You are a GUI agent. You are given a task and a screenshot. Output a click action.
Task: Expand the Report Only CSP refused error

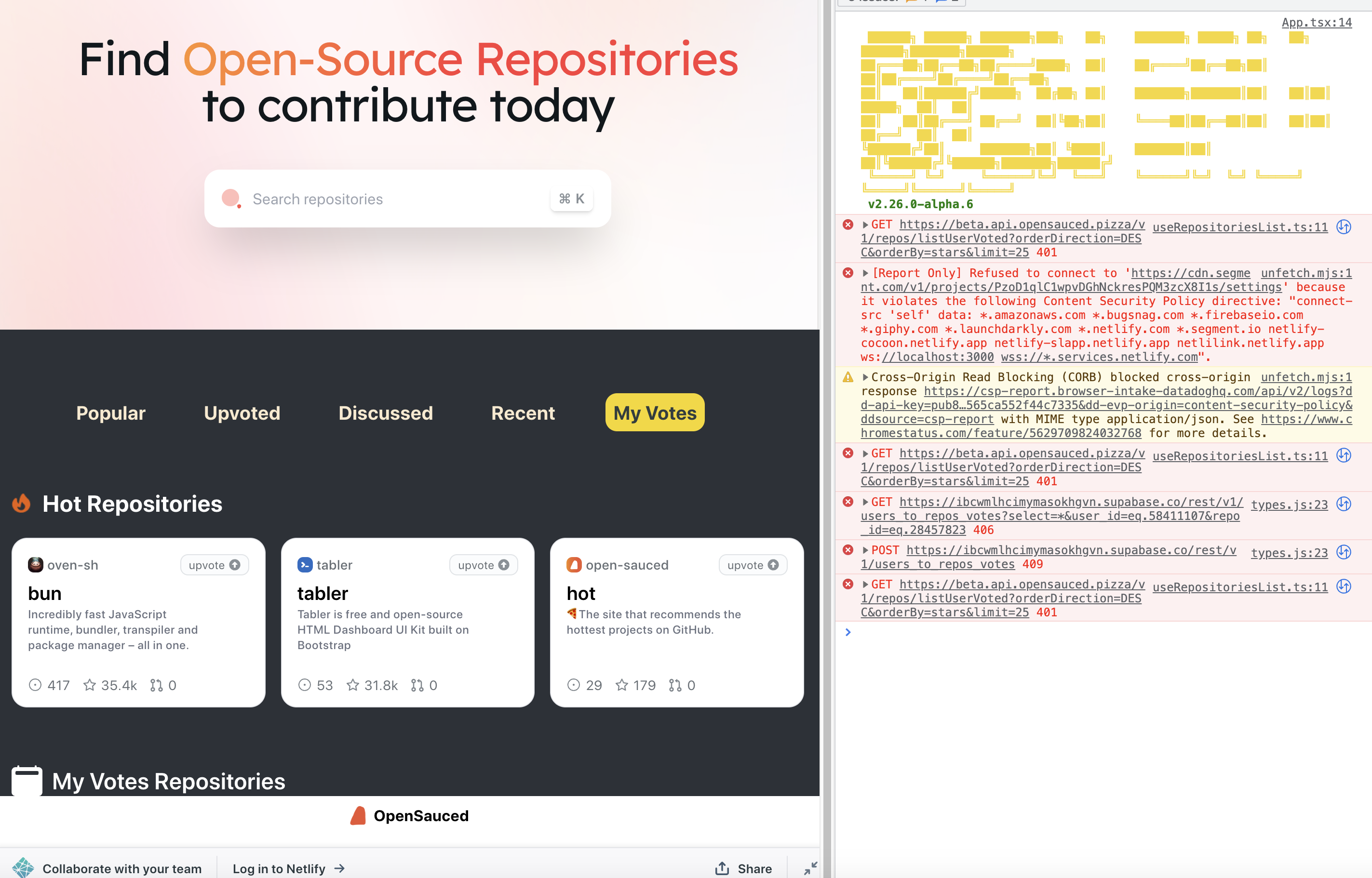865,273
